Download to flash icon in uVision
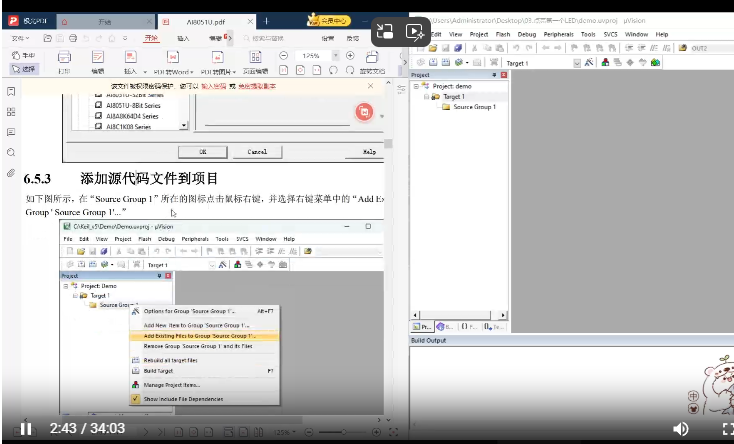This screenshot has height=444, width=734. [493, 62]
